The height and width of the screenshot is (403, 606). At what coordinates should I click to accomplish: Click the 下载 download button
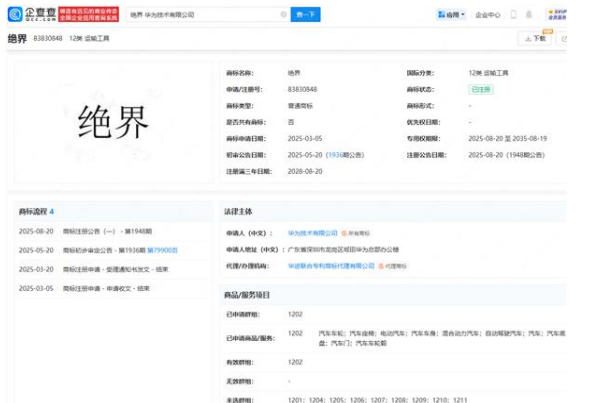pyautogui.click(x=535, y=39)
